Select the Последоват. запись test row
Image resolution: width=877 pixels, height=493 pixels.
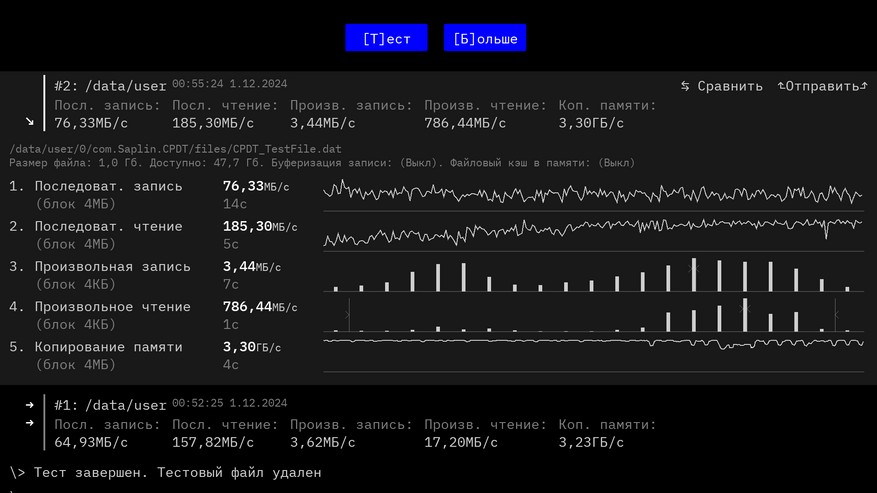(109, 186)
